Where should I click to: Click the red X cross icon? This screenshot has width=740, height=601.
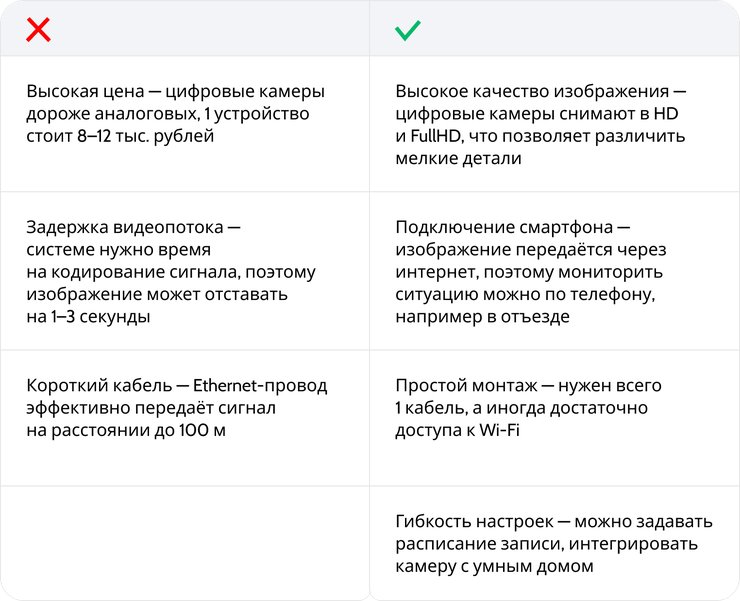point(38,30)
